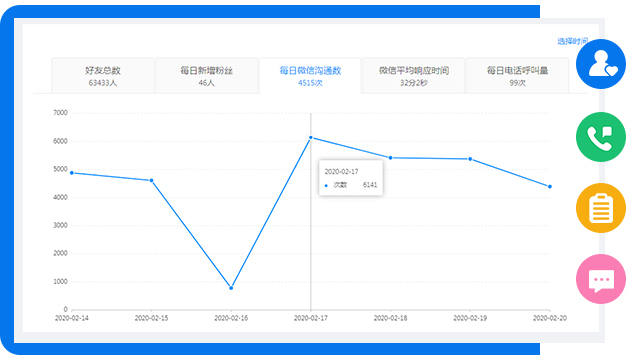Click the tooltip showing 次数 6141
The width and height of the screenshot is (630, 360).
(351, 178)
